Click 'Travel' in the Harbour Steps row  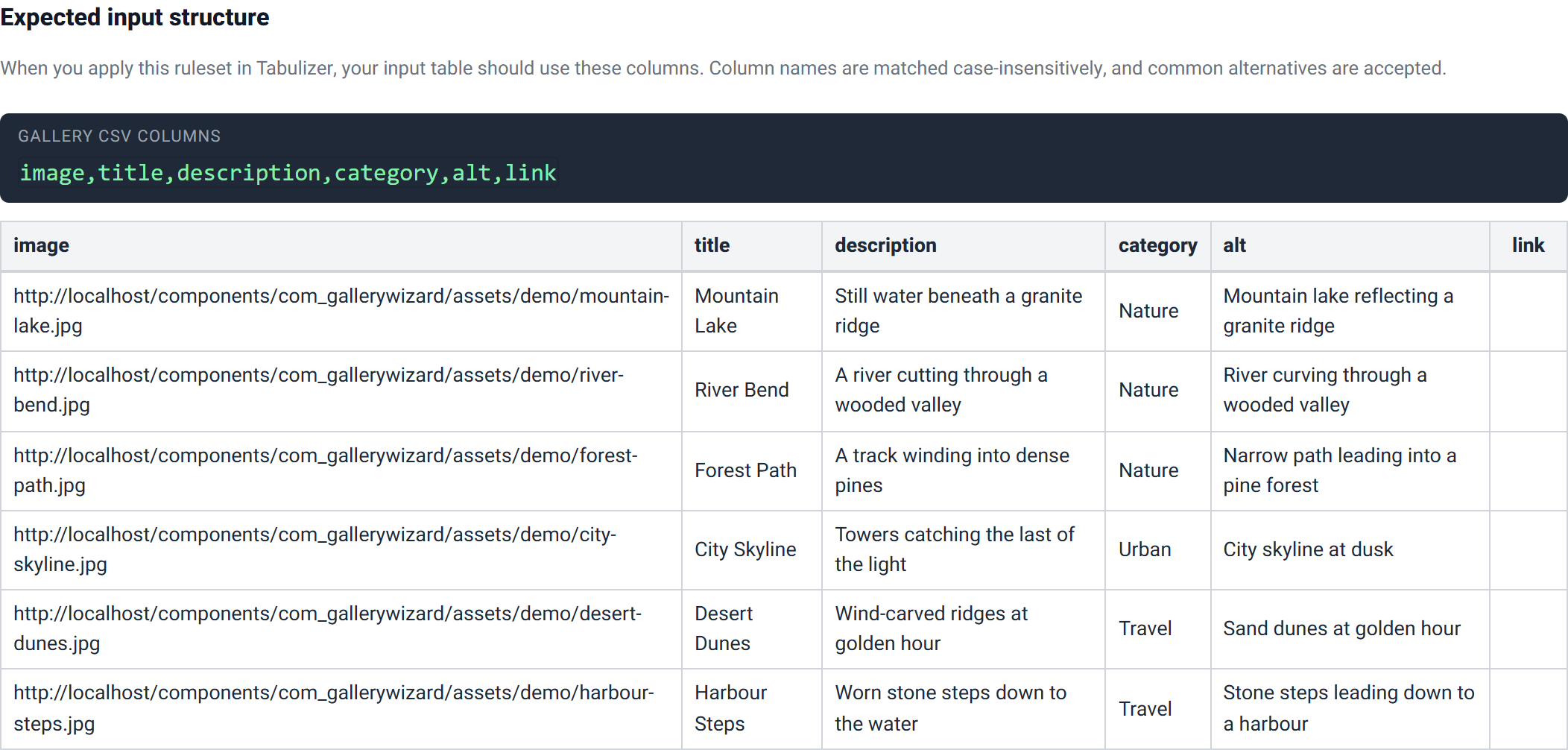coord(1145,709)
